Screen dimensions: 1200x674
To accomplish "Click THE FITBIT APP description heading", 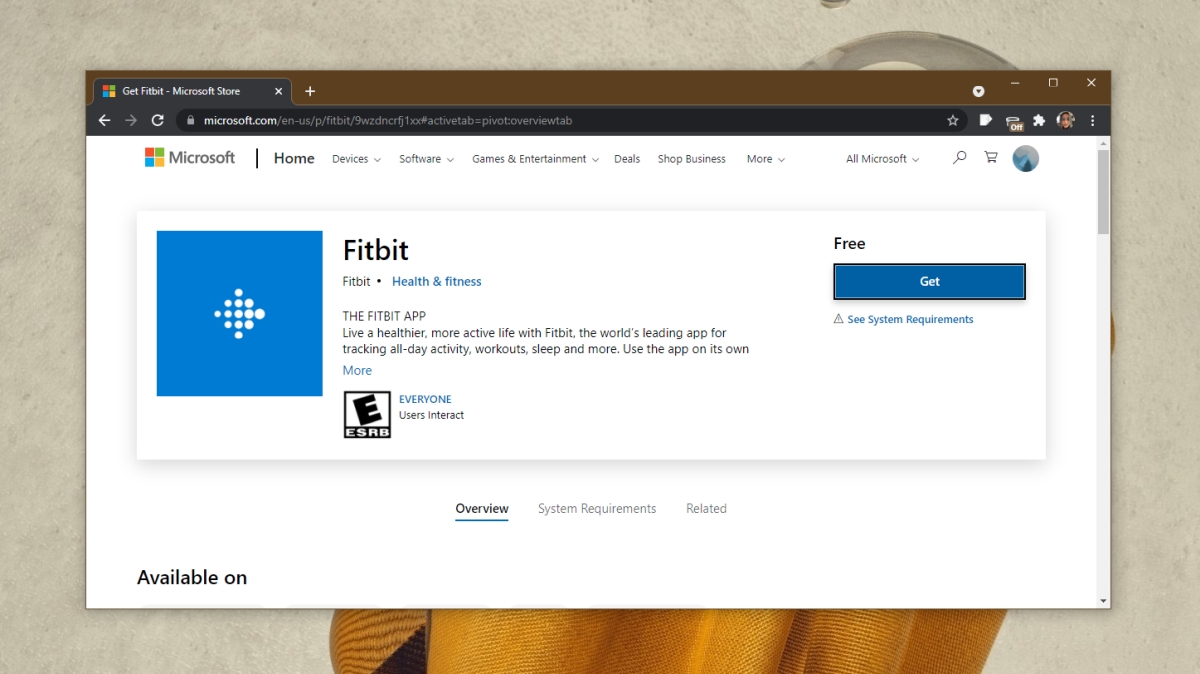I will (x=384, y=316).
